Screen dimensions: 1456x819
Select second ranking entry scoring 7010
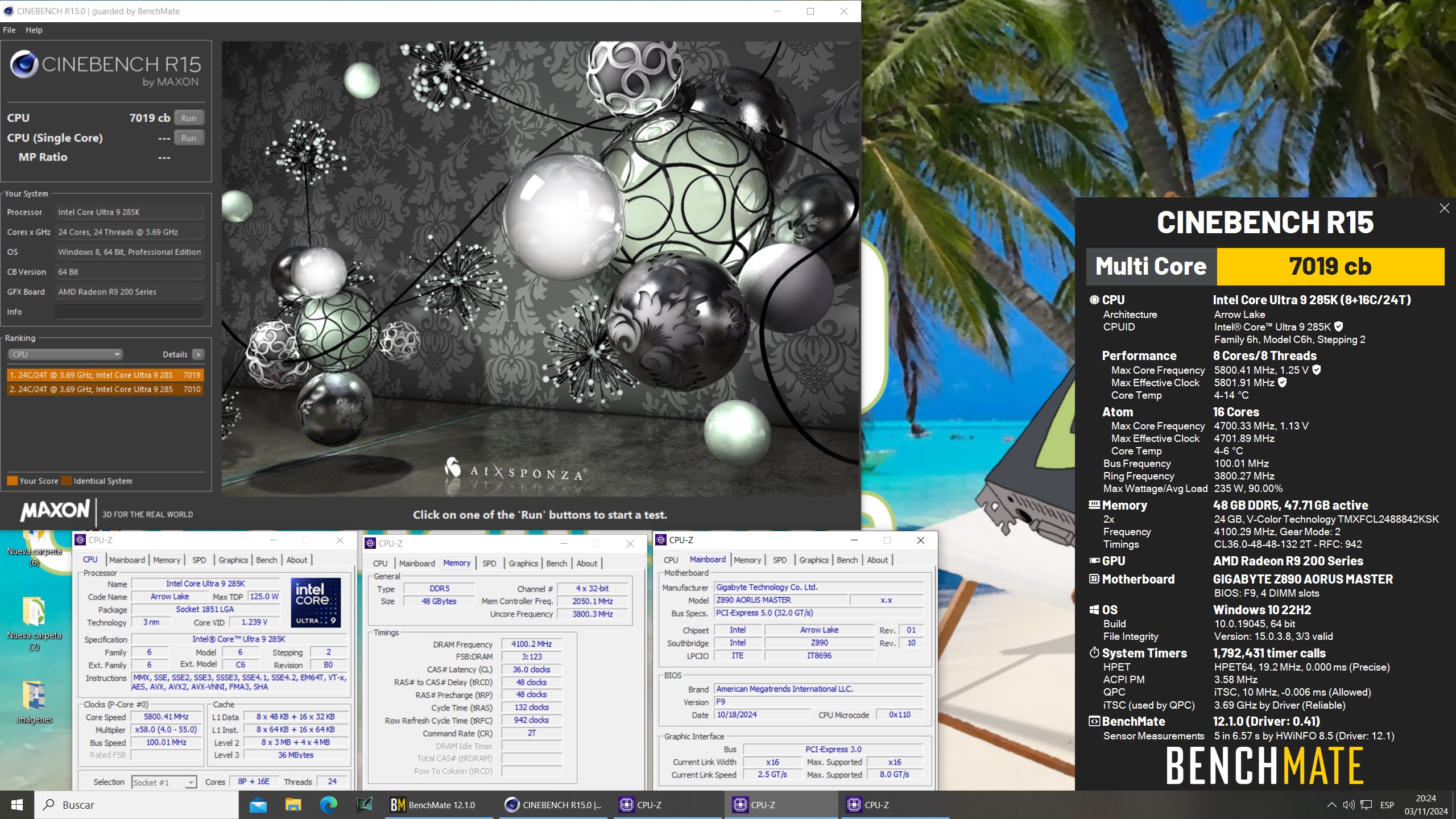tap(105, 389)
